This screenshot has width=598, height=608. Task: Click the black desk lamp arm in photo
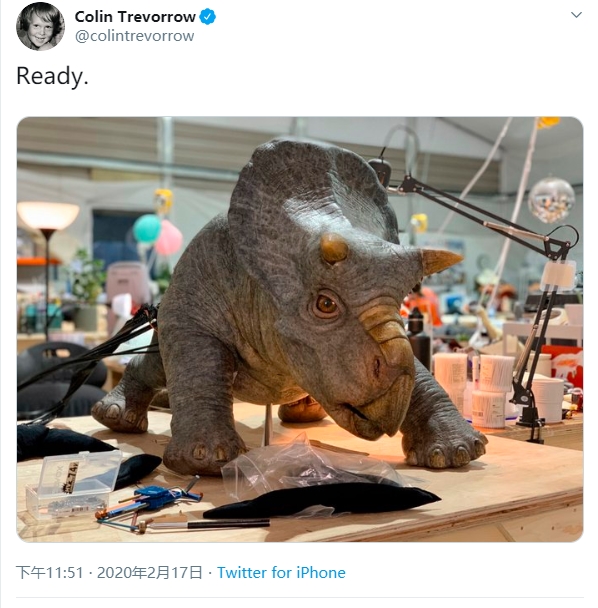[x=479, y=218]
